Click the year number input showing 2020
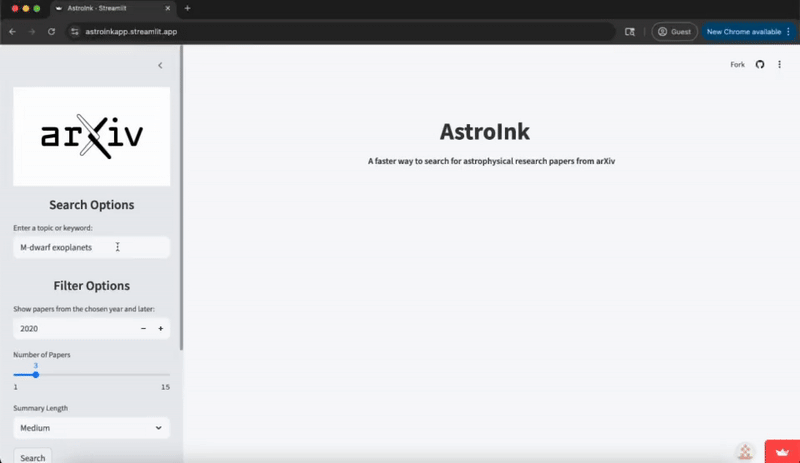The width and height of the screenshot is (800, 463). [x=74, y=328]
